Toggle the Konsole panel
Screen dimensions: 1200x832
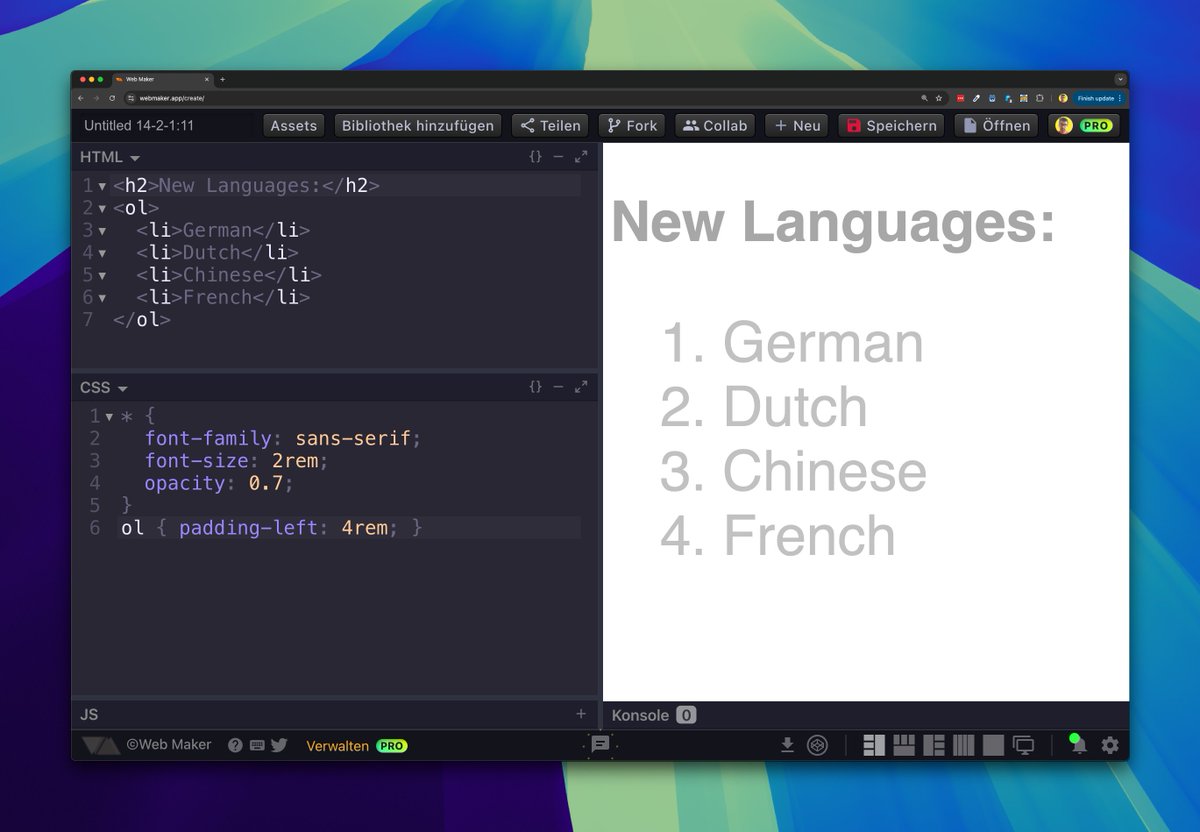coord(640,715)
